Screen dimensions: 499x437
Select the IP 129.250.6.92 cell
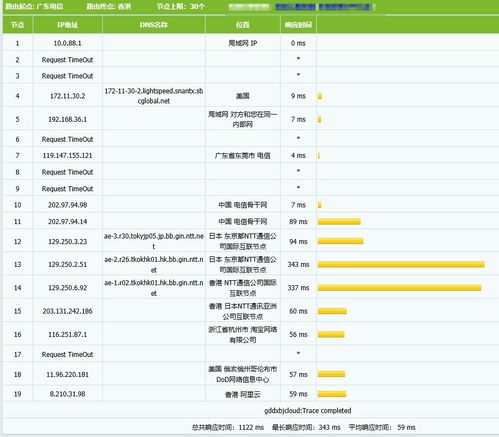tap(67, 288)
